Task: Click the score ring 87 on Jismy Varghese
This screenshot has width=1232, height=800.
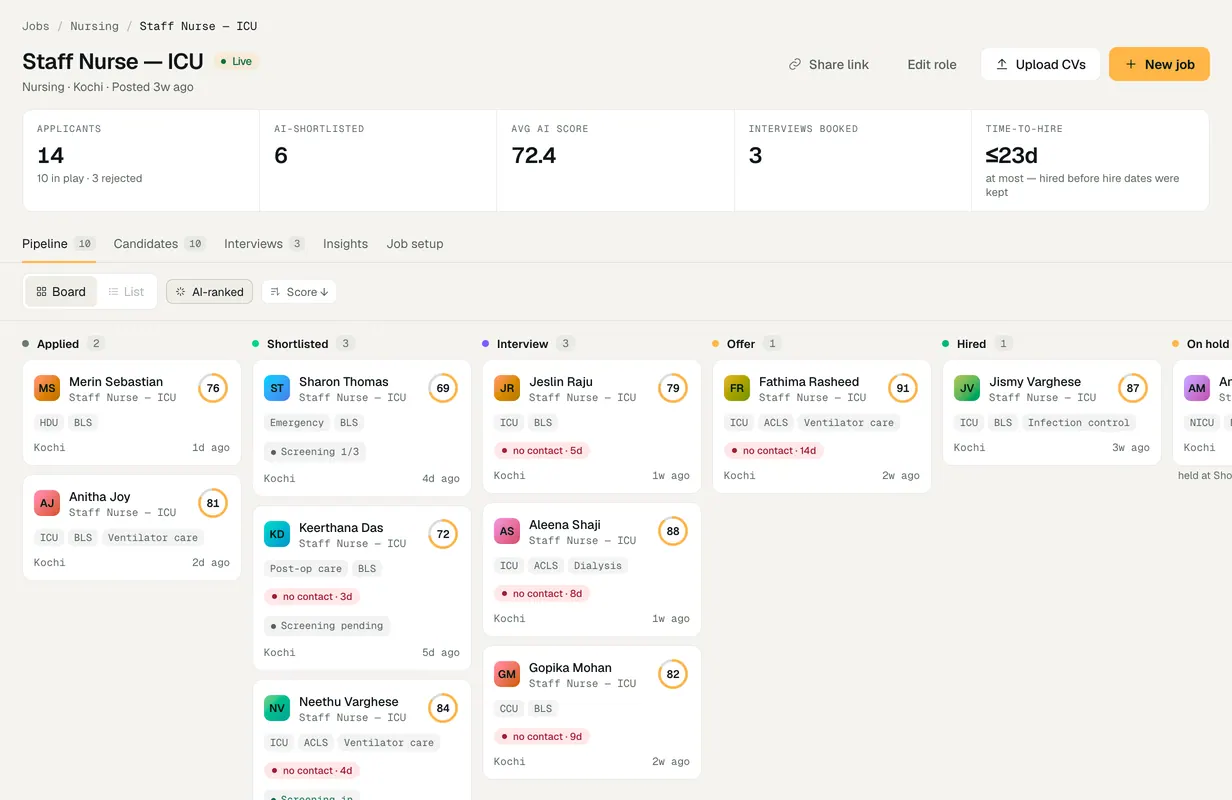Action: pos(1133,388)
